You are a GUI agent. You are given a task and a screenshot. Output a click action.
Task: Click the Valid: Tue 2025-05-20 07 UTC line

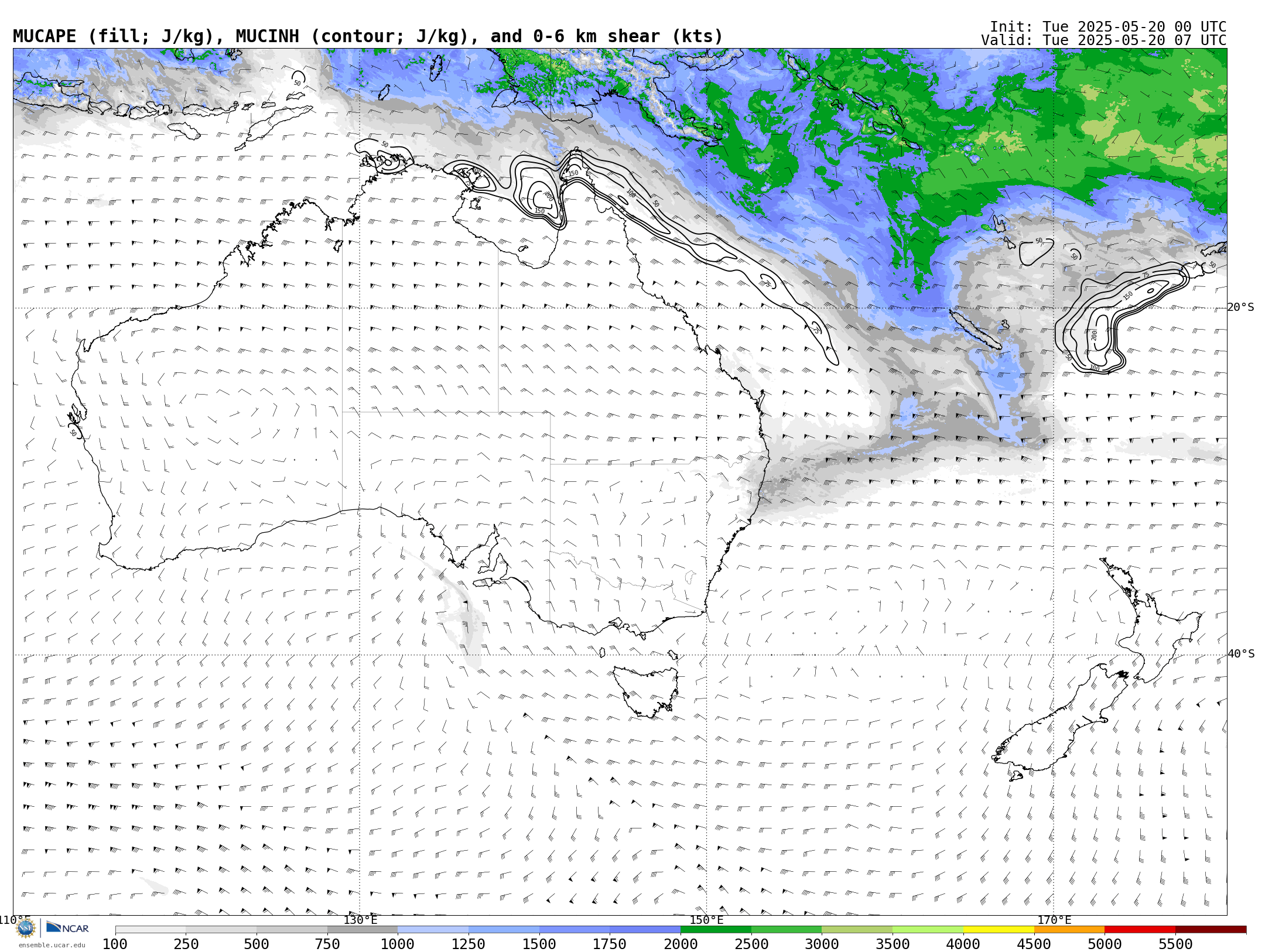[x=1103, y=40]
